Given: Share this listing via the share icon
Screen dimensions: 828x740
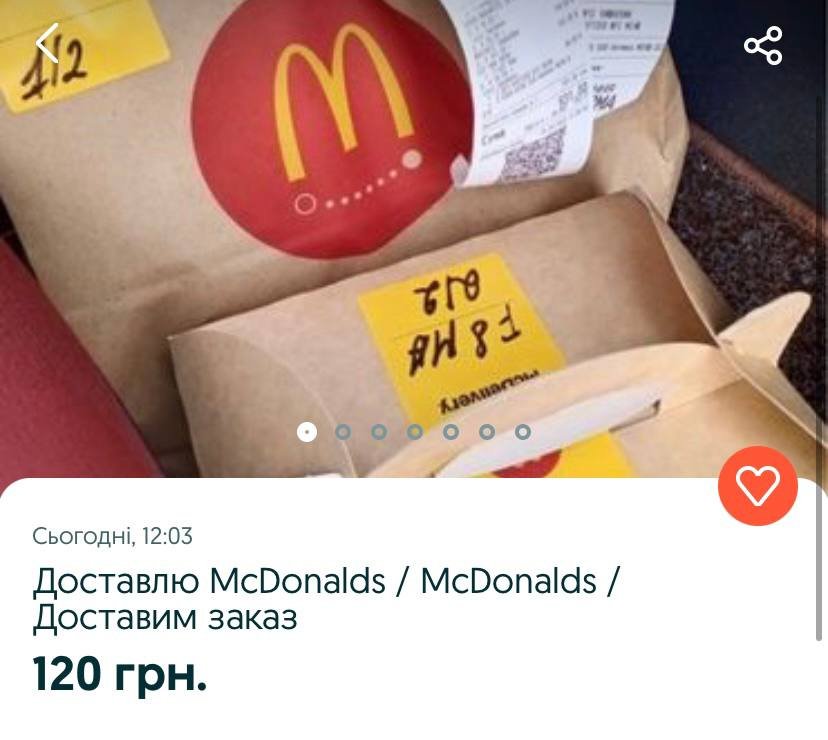Looking at the screenshot, I should click(x=763, y=45).
